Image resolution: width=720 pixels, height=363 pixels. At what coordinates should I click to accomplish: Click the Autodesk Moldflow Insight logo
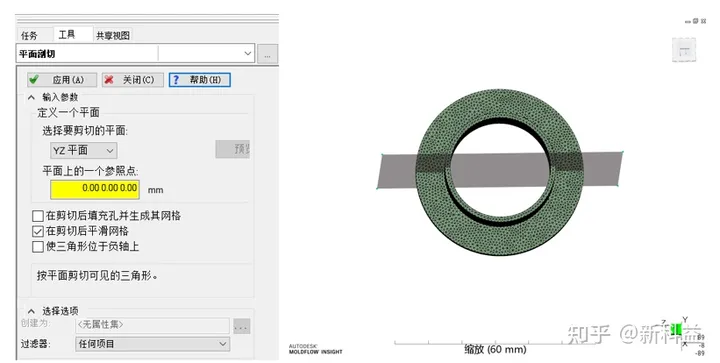point(315,349)
